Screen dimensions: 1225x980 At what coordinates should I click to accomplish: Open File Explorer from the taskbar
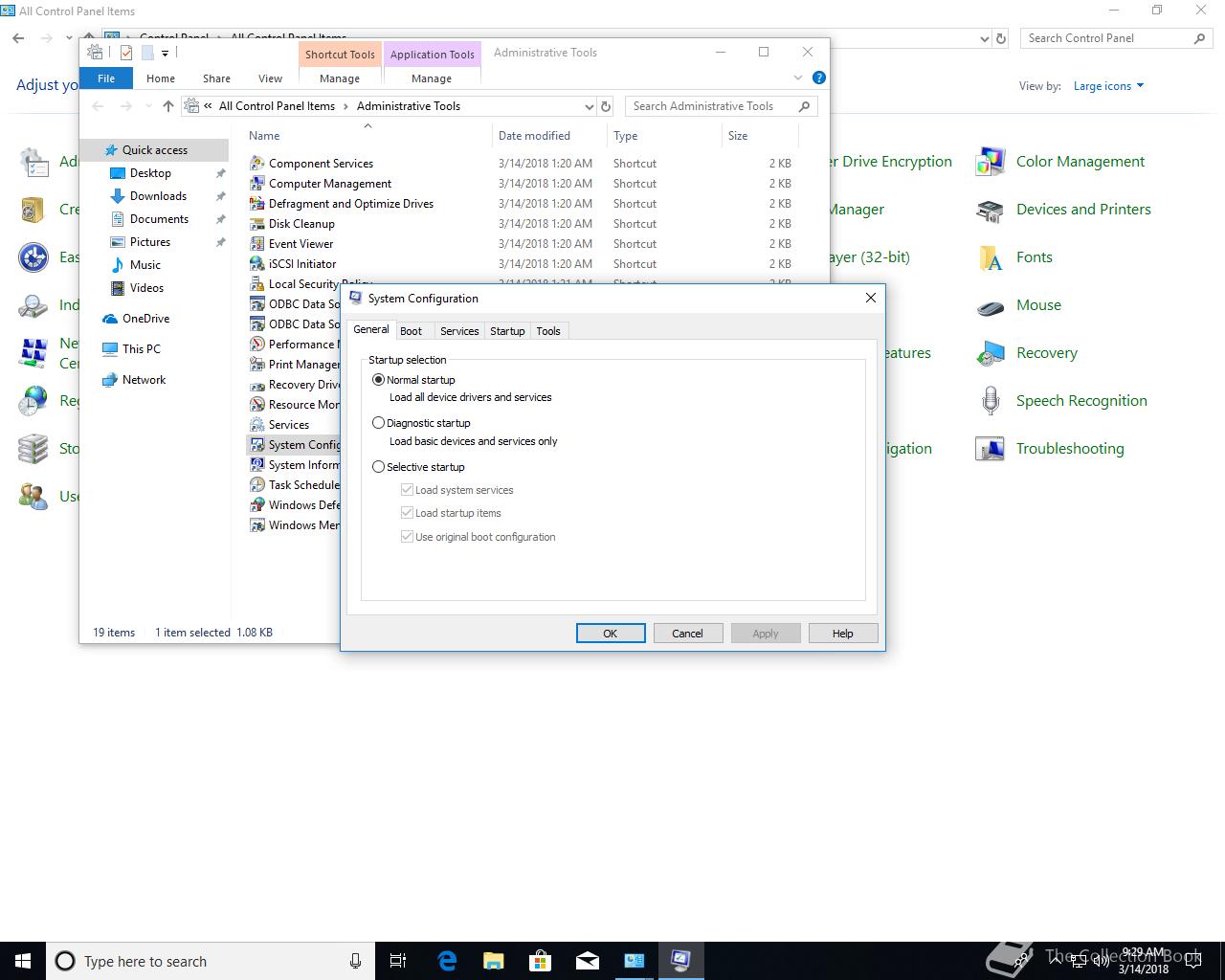494,961
